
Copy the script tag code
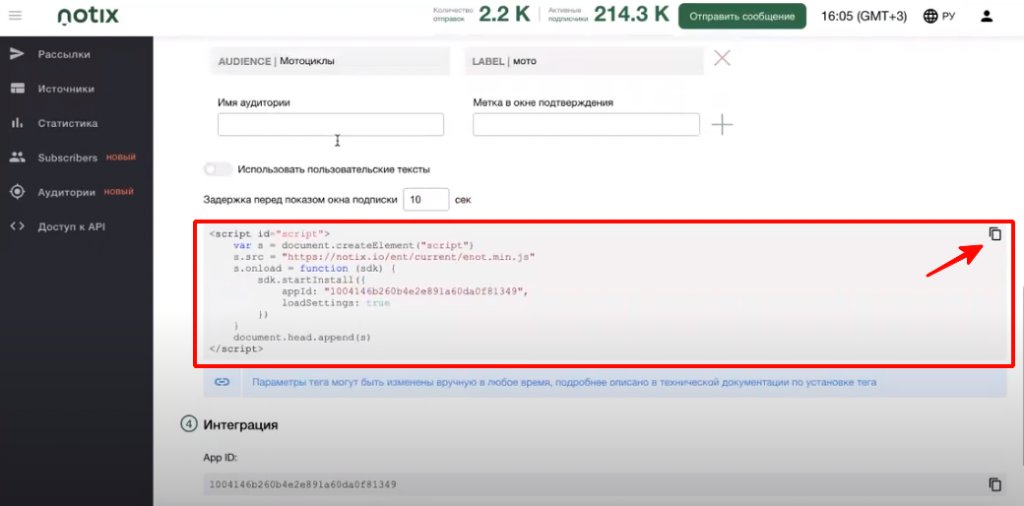pos(994,234)
